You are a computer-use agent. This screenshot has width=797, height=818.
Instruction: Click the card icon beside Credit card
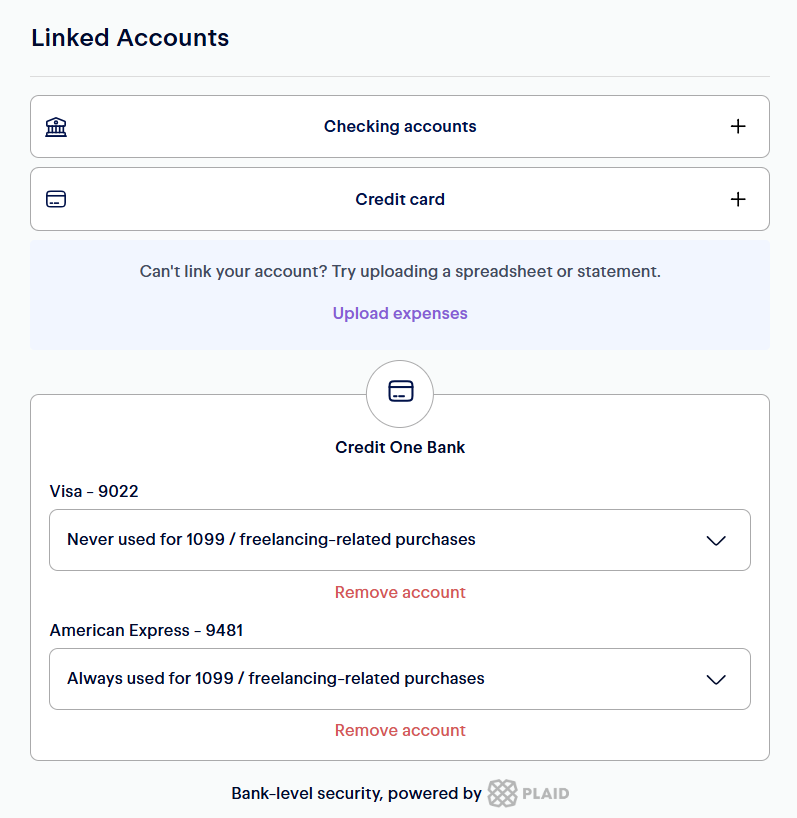[56, 199]
